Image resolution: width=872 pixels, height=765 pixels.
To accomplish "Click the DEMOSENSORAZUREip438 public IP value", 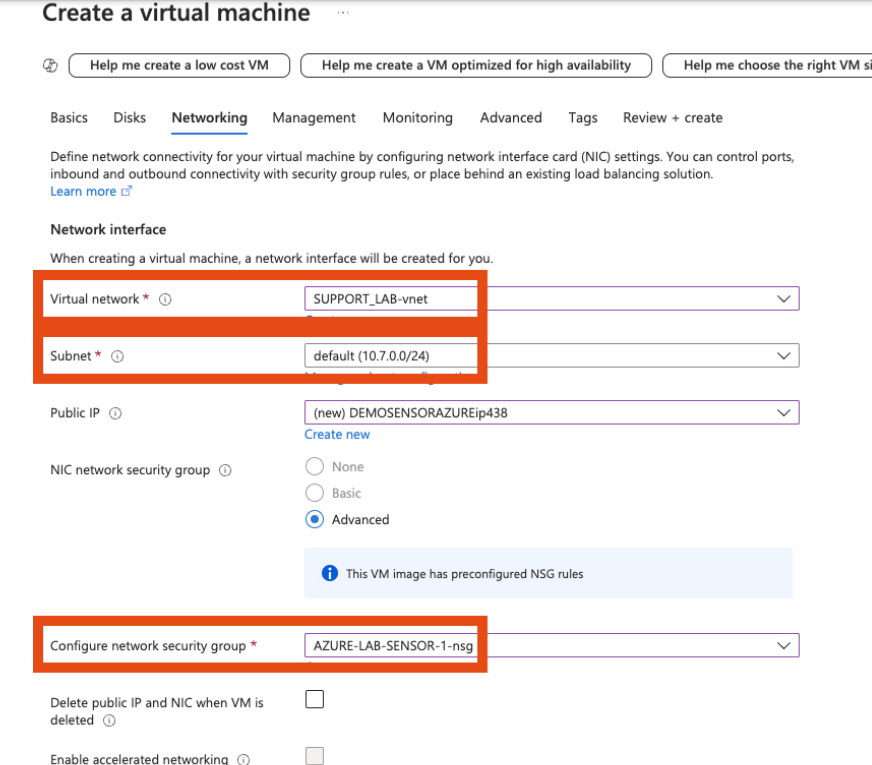I will coord(410,413).
